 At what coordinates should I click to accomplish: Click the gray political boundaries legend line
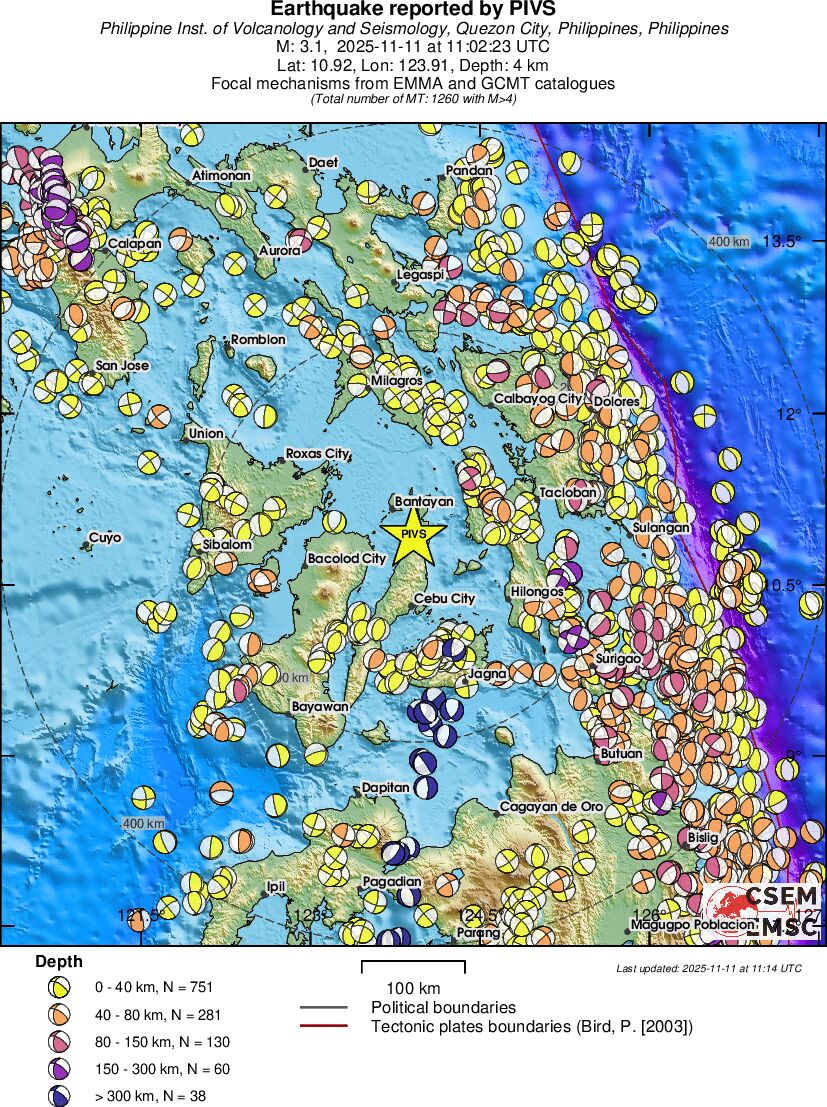click(323, 1007)
